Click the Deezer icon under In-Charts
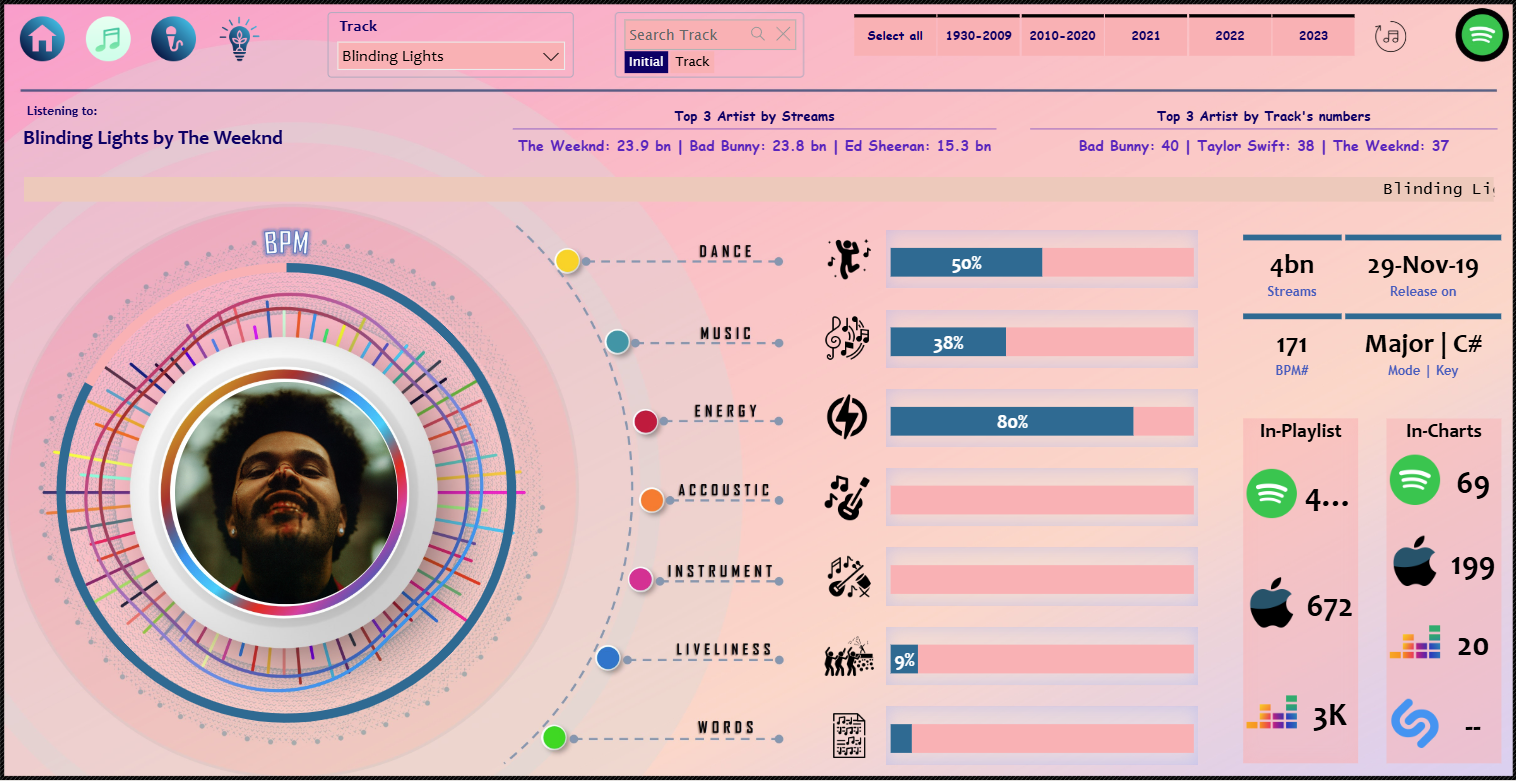The width and height of the screenshot is (1516, 781). tap(1415, 642)
